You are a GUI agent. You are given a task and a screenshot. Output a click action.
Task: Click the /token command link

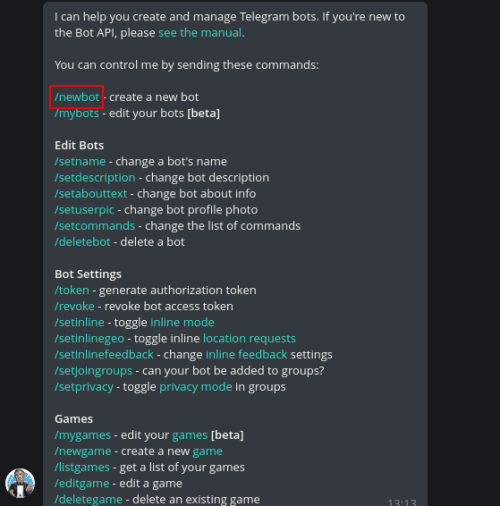(x=72, y=290)
